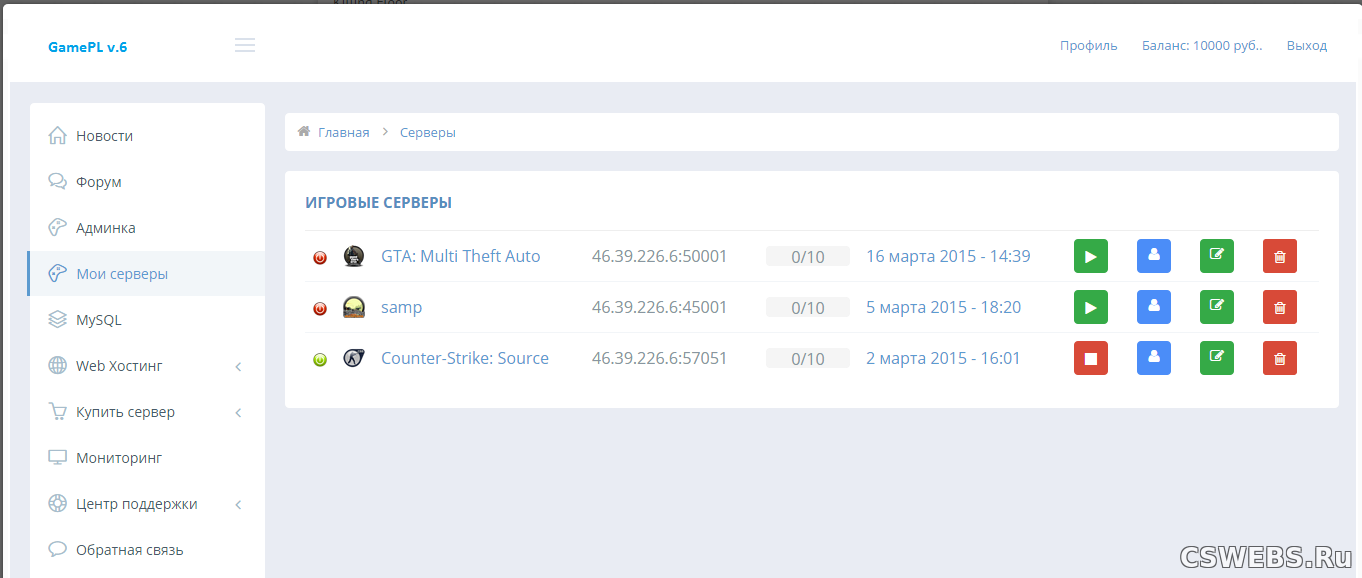Open GTA: Multi Theft Auto server name link
Image resolution: width=1362 pixels, height=578 pixels.
tap(461, 256)
